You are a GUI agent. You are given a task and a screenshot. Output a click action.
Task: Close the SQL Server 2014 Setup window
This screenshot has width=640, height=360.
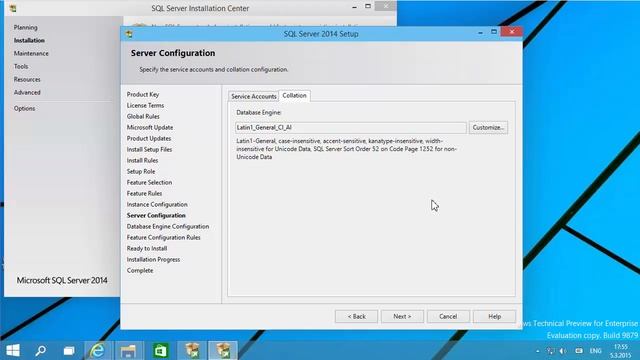point(512,32)
